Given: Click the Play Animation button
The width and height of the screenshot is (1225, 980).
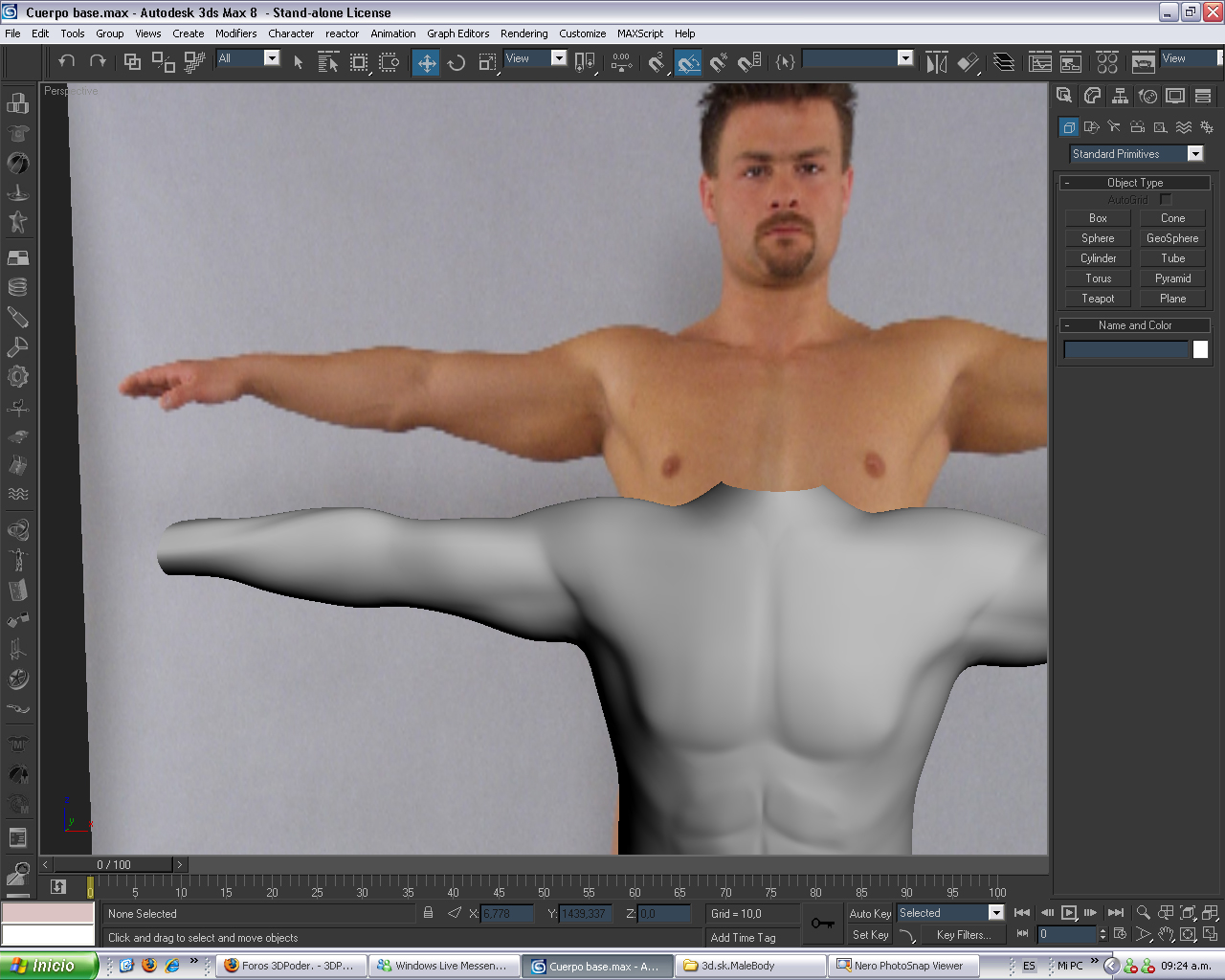Looking at the screenshot, I should 1069,913.
